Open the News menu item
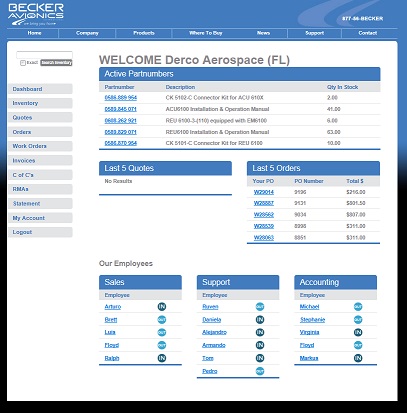This screenshot has width=407, height=413. click(x=263, y=33)
